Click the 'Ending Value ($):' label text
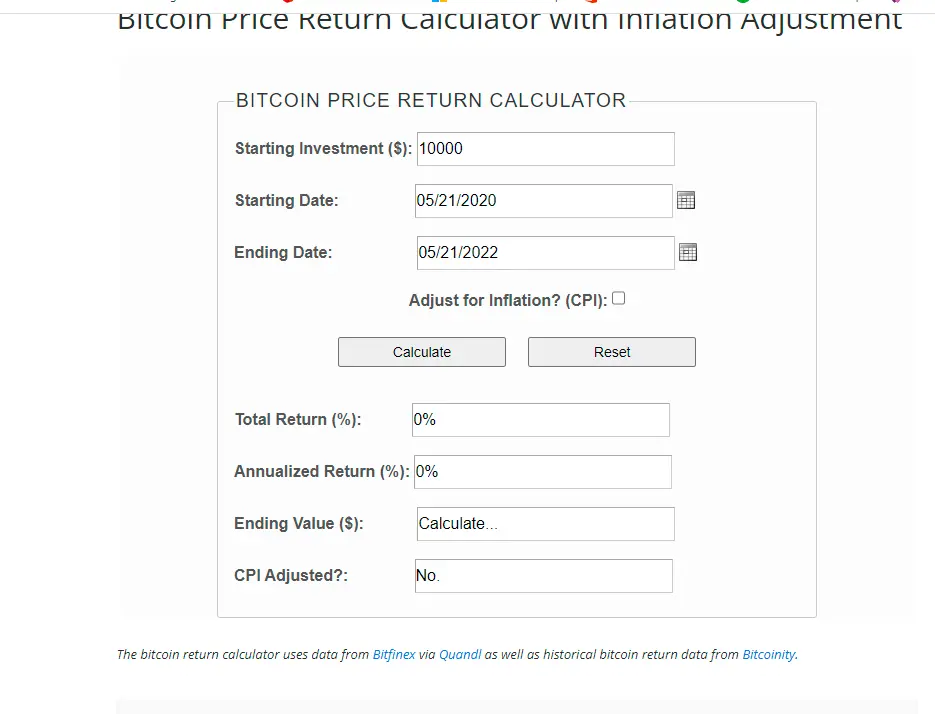The height and width of the screenshot is (714, 935). (x=299, y=524)
